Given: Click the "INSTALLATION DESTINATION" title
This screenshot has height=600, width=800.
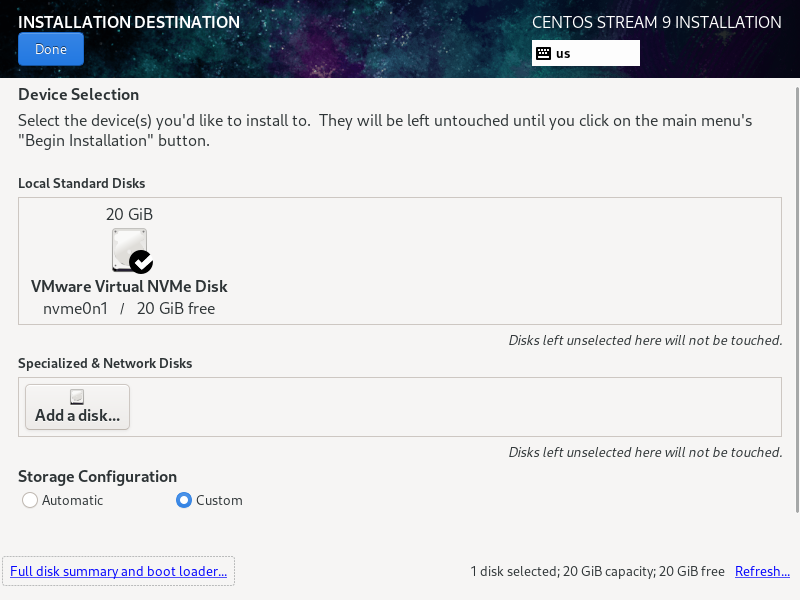Looking at the screenshot, I should pos(129,22).
